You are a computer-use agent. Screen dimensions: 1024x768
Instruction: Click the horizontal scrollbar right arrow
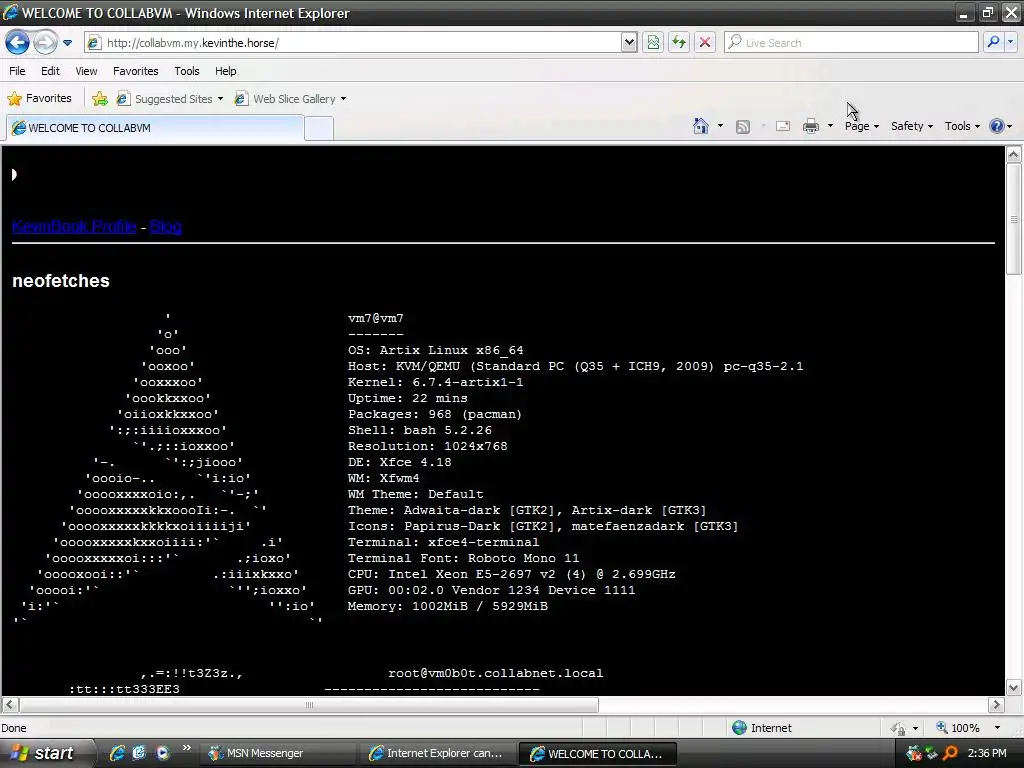coord(997,705)
